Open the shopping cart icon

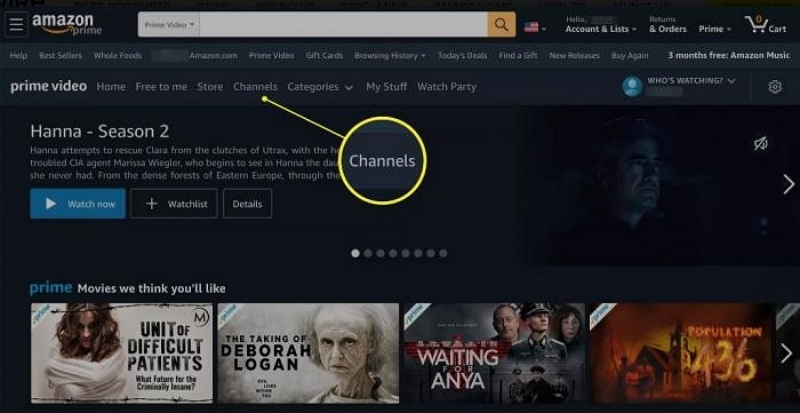(x=765, y=24)
